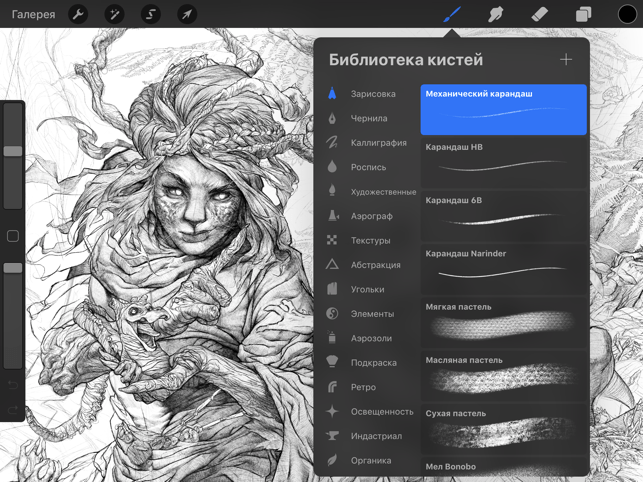Viewport: 643px width, 482px height.
Task: Add a new brush with plus button
Action: (x=566, y=59)
